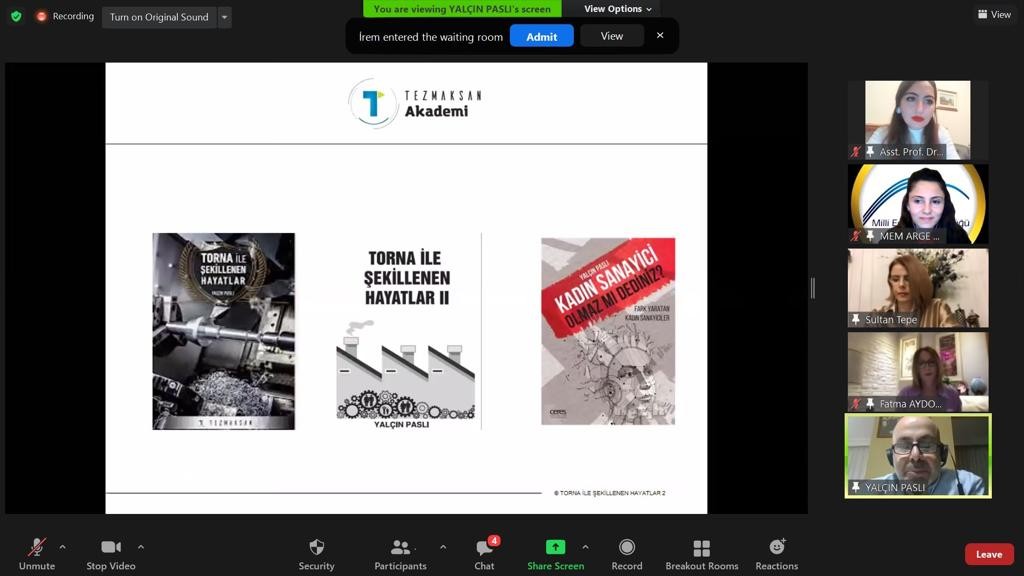Screen dimensions: 1024x576
Task: Select the MEM ARGE participant video
Action: (x=918, y=204)
